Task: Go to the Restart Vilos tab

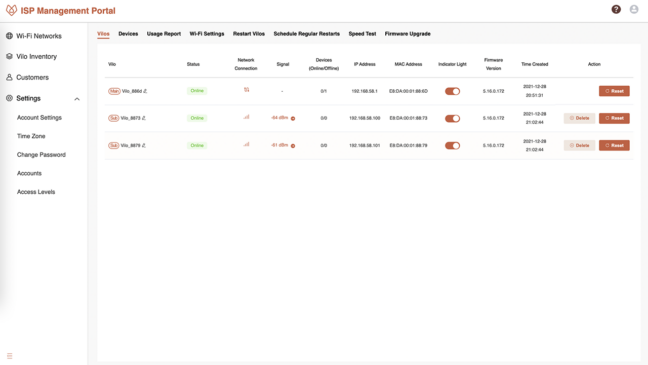Action: click(x=249, y=34)
